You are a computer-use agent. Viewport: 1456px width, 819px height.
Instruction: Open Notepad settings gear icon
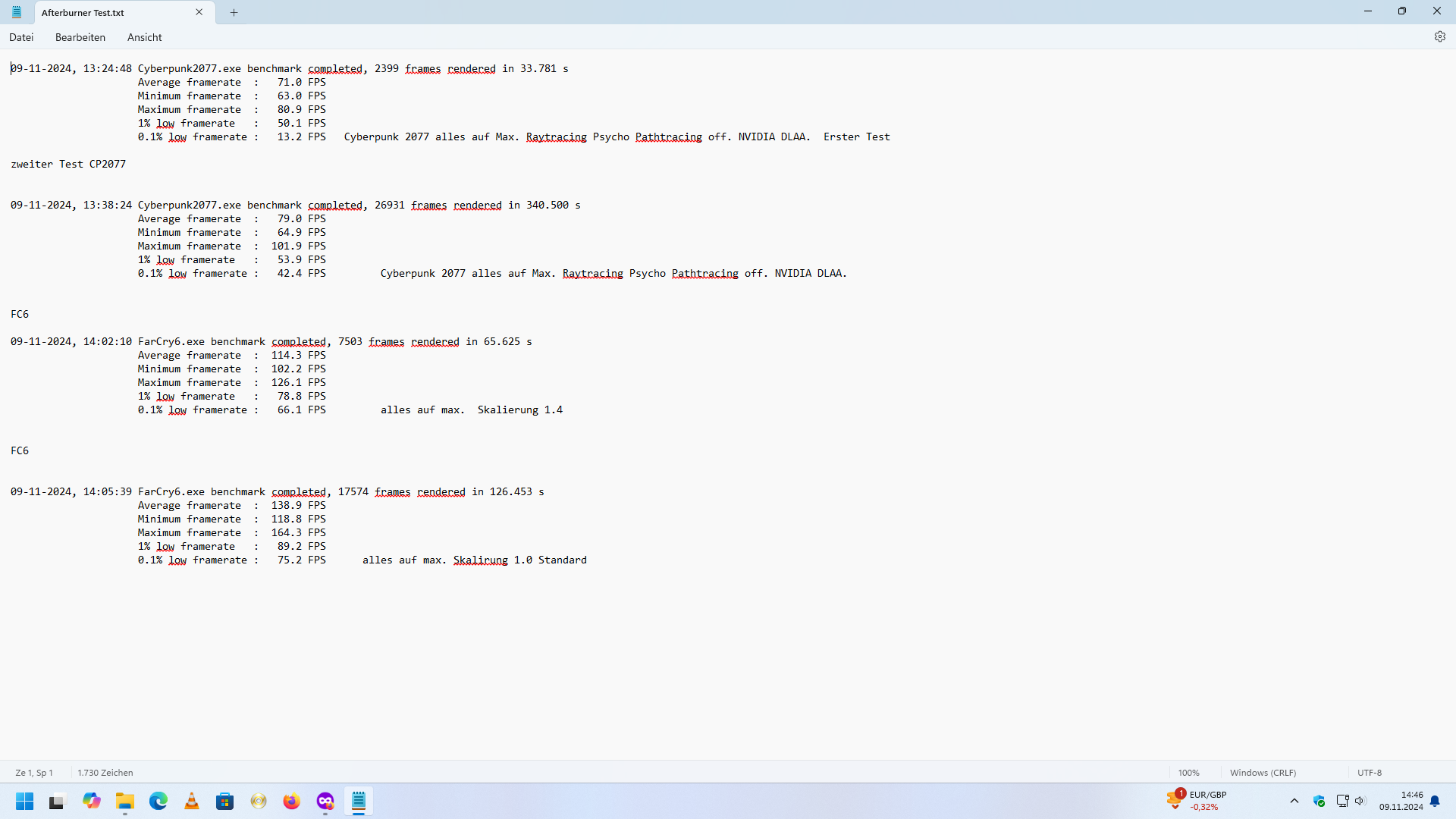(x=1439, y=36)
